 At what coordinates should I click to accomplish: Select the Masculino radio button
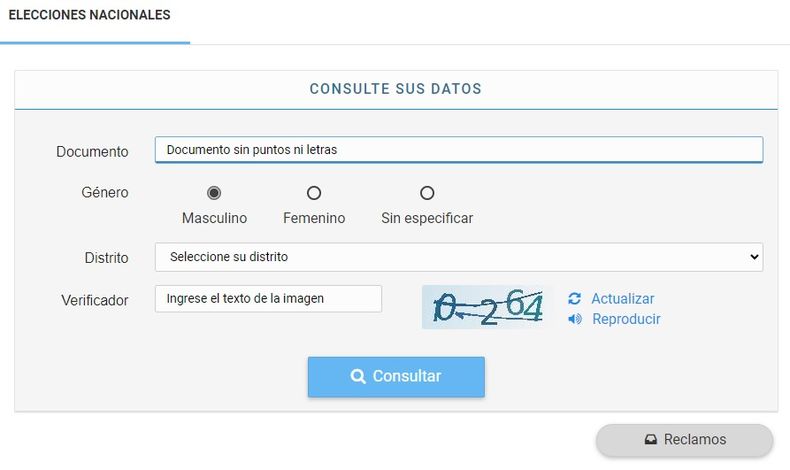pyautogui.click(x=214, y=193)
